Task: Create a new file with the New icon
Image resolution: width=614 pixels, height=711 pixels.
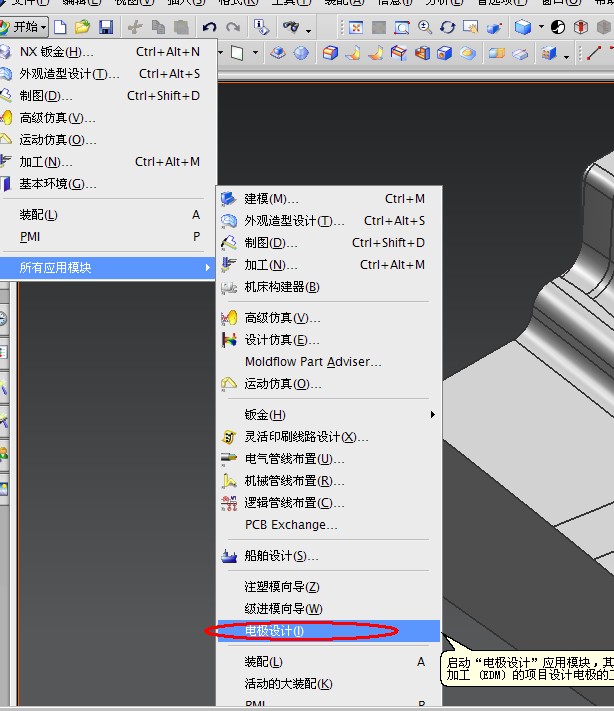Action: tap(60, 27)
